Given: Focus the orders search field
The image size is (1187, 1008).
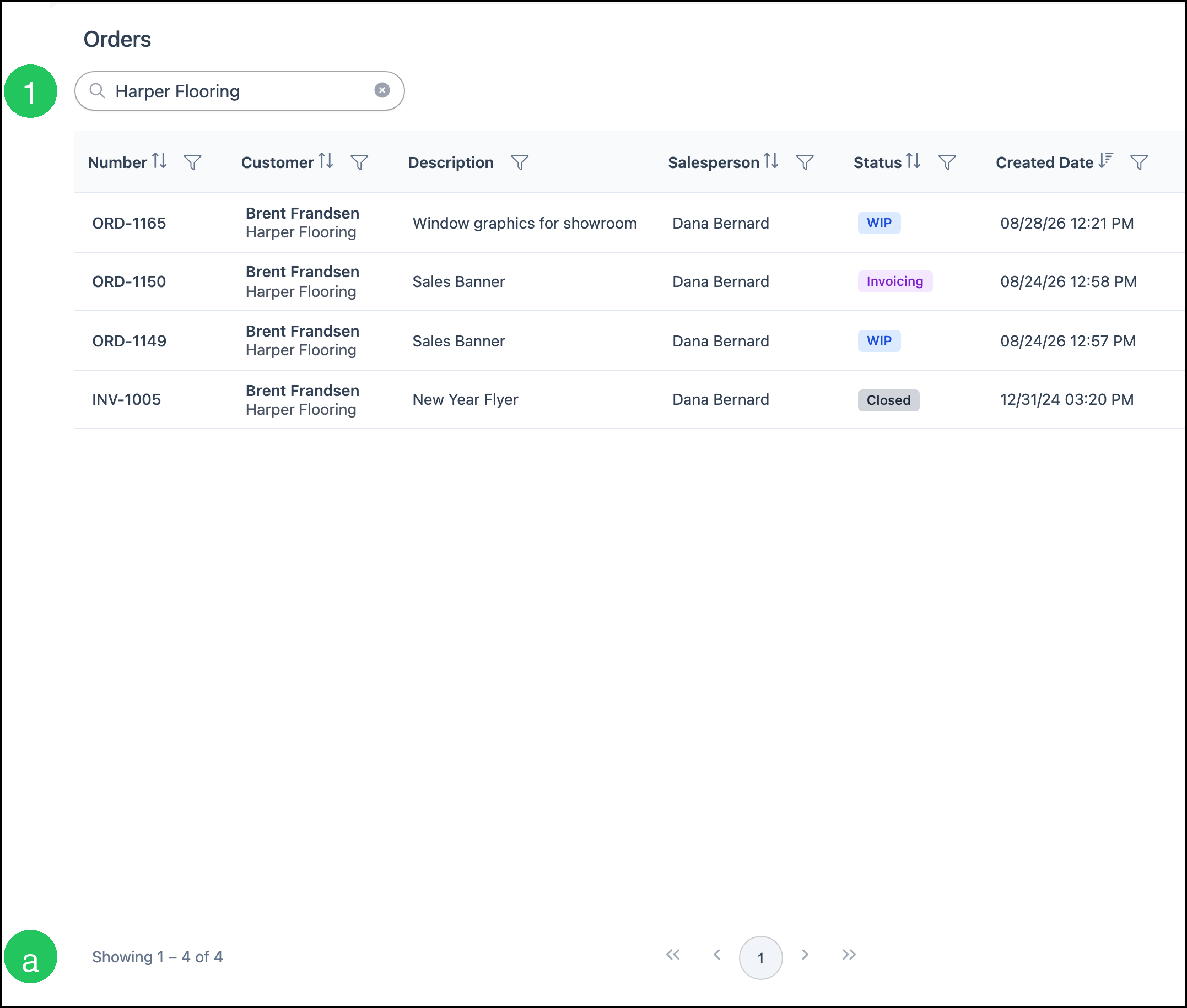Looking at the screenshot, I should coord(240,91).
